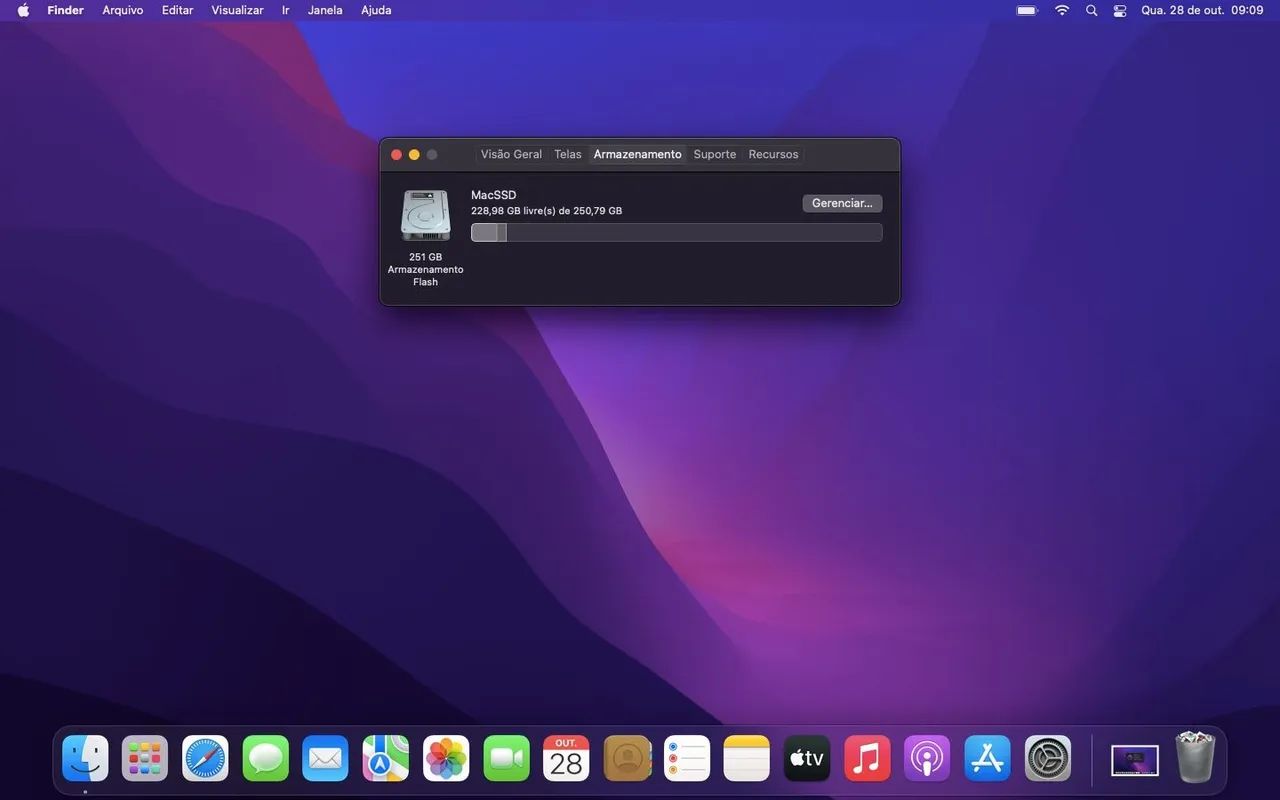The width and height of the screenshot is (1280, 800).
Task: Open Launchpad in the Dock
Action: click(145, 758)
